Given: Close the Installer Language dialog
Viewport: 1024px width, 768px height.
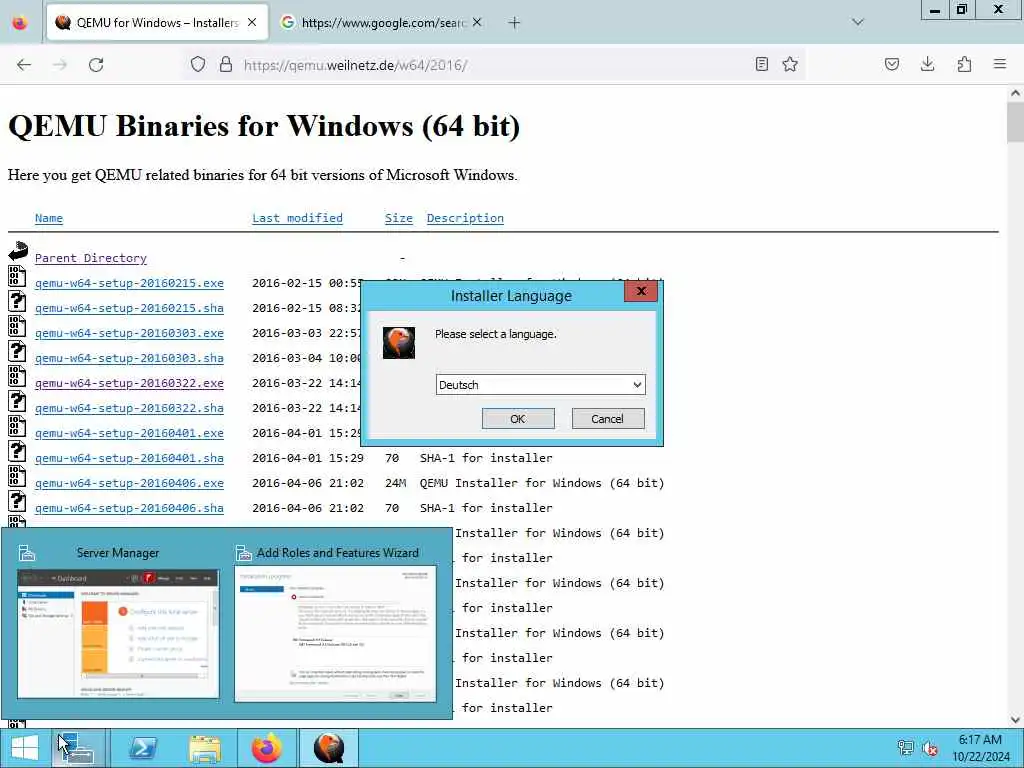Looking at the screenshot, I should pos(641,291).
